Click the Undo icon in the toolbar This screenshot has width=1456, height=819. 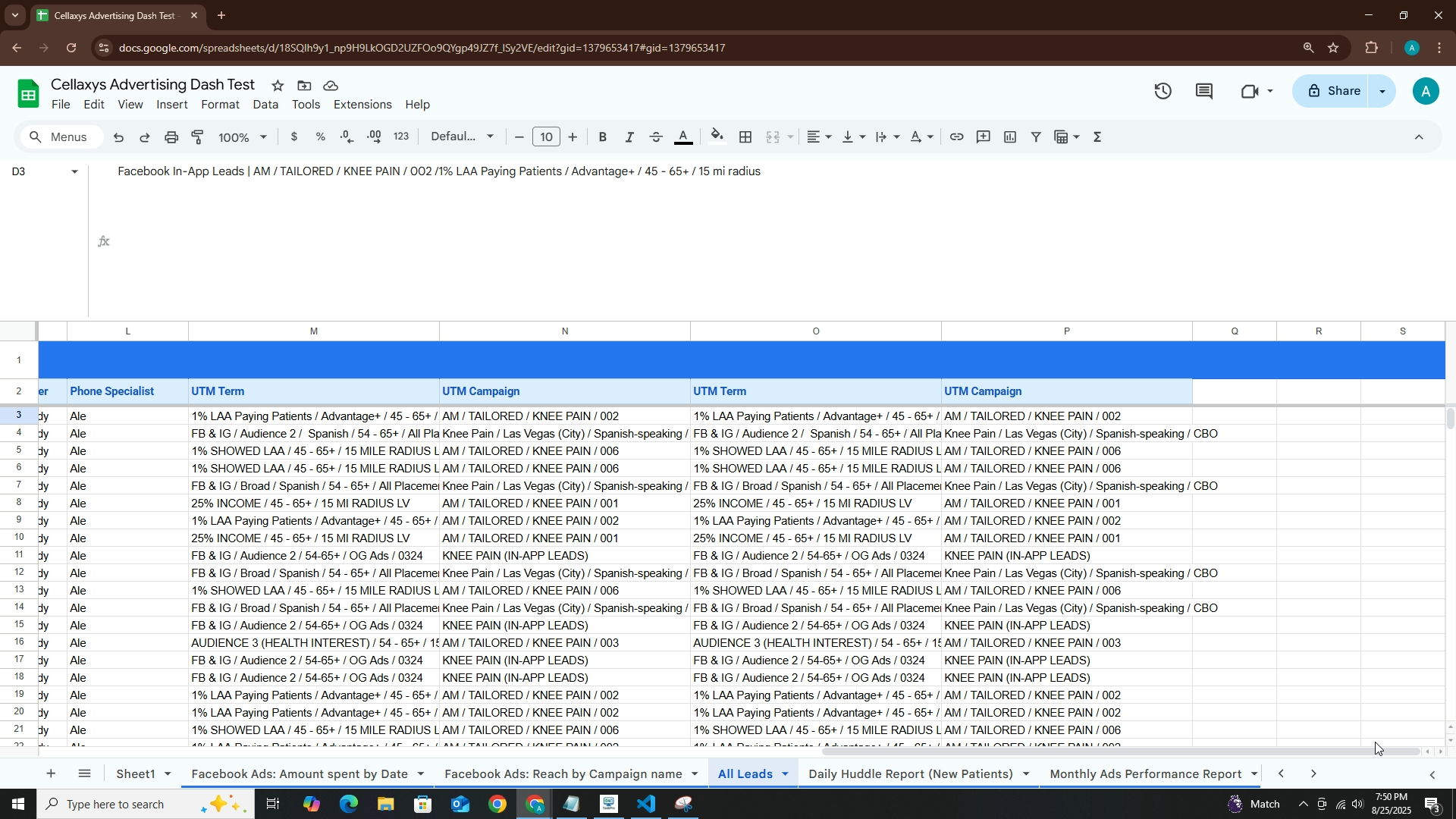pos(118,137)
